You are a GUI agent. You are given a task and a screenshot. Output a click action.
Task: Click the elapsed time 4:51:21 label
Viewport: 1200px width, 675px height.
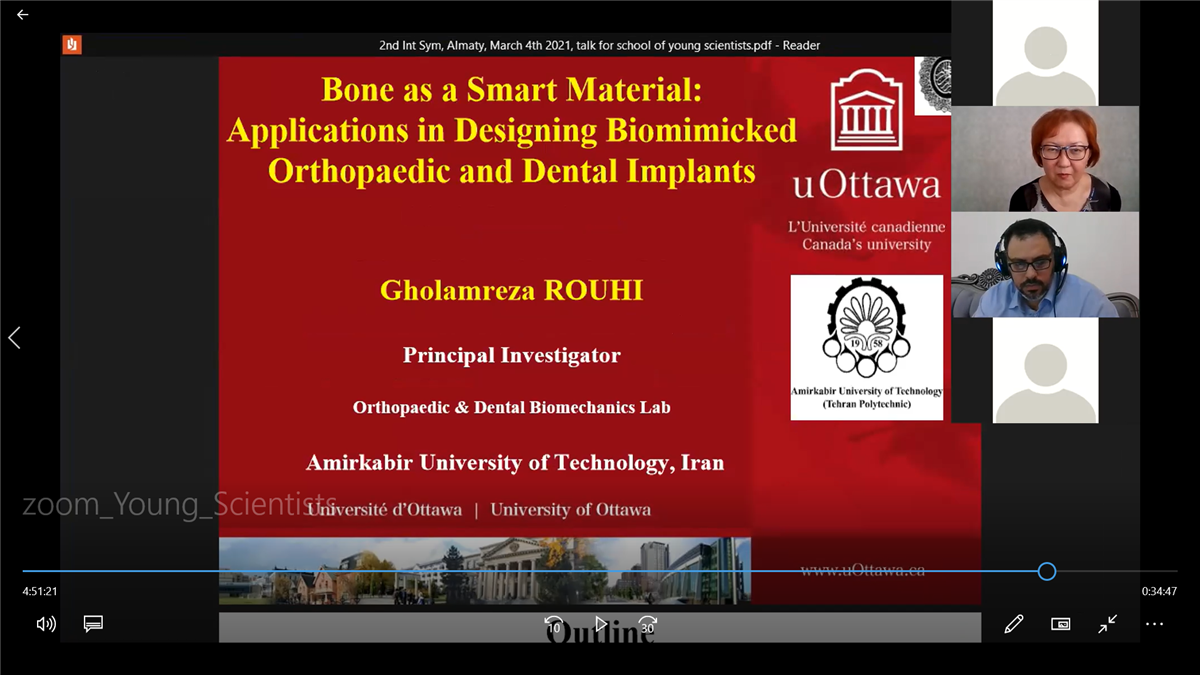pyautogui.click(x=40, y=592)
